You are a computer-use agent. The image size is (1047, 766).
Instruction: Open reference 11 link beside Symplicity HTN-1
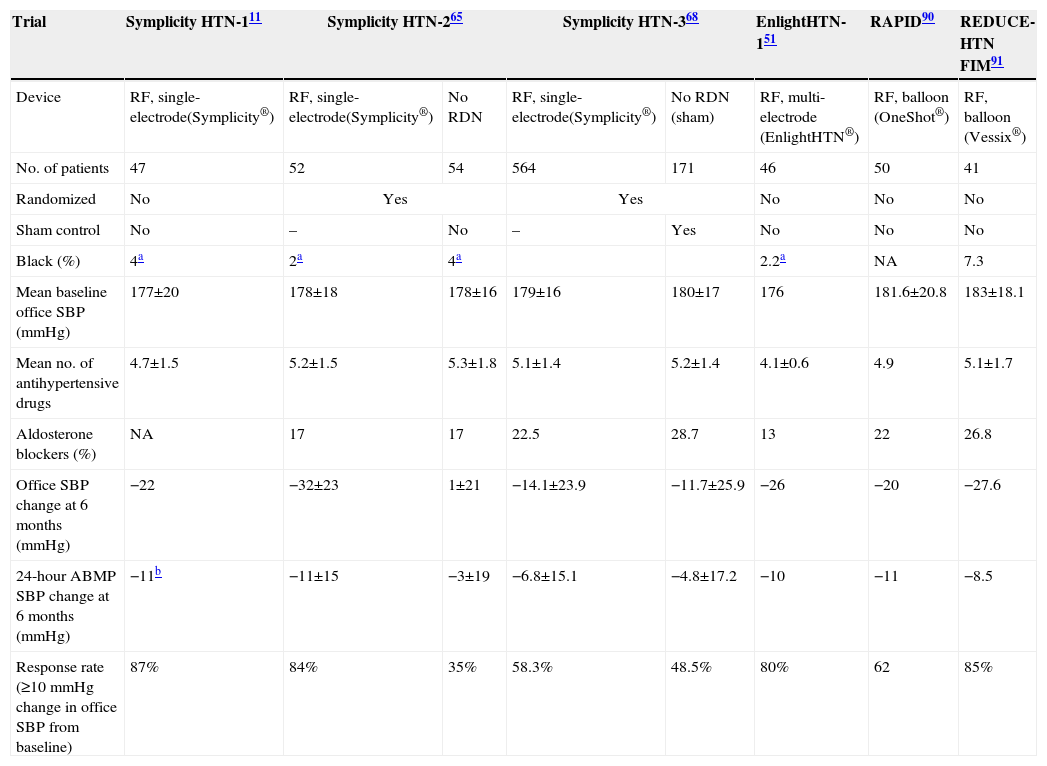coord(255,18)
